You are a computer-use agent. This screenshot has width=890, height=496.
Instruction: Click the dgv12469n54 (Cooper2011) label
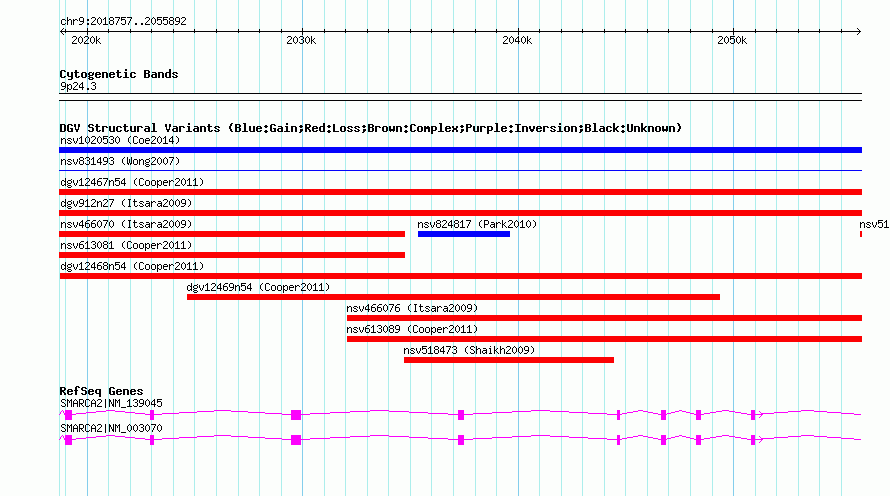pos(258,287)
